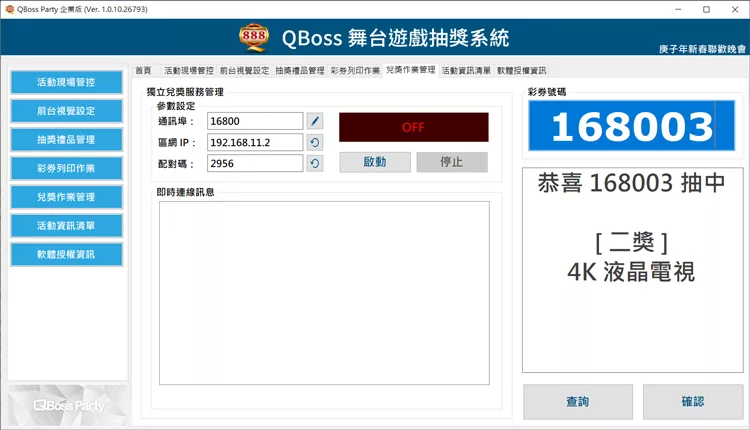
Task: Click the red OFF status indicator
Action: [x=413, y=127]
